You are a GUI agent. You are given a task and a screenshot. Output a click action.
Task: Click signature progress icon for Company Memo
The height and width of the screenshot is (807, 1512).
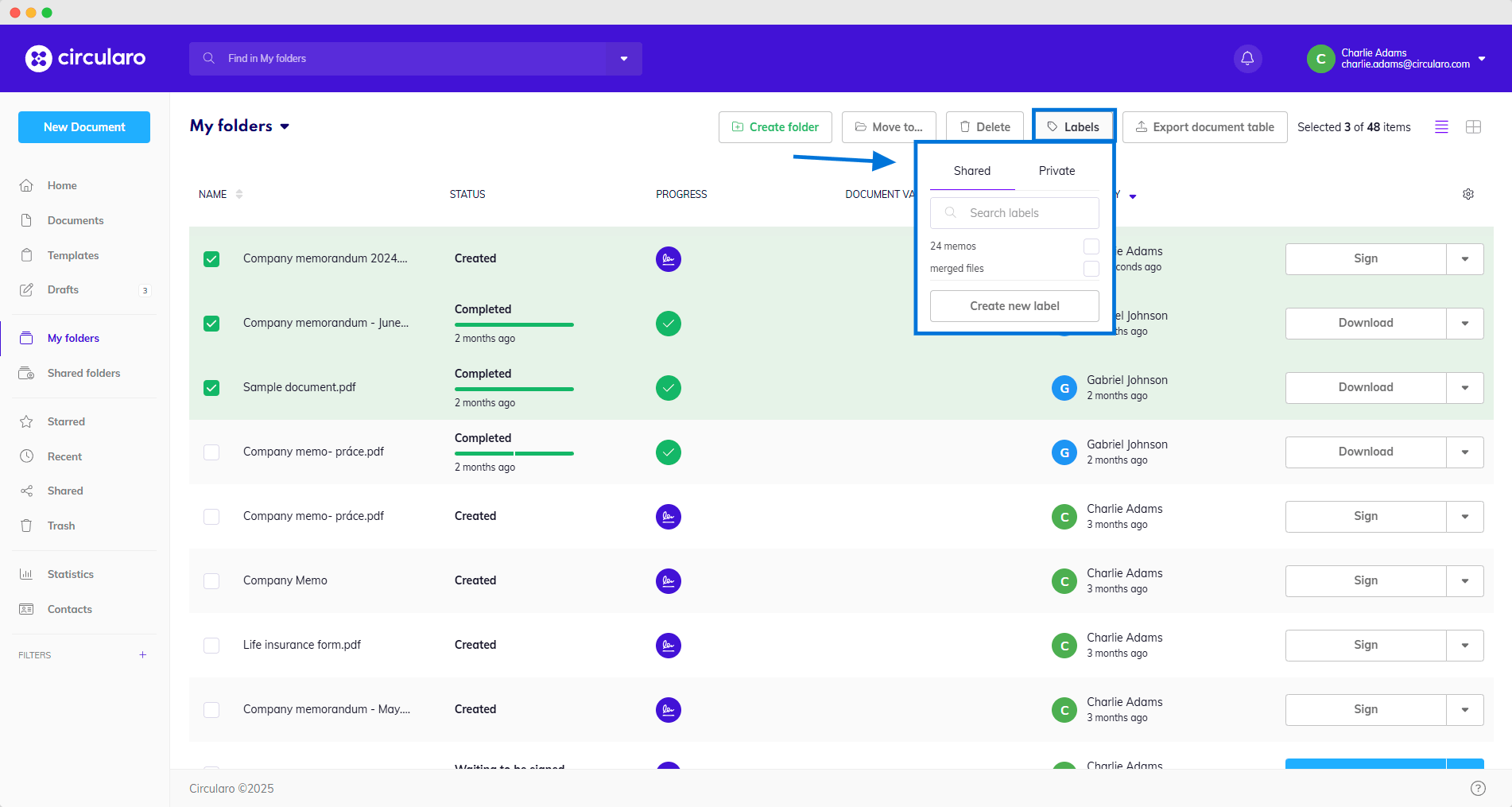668,581
